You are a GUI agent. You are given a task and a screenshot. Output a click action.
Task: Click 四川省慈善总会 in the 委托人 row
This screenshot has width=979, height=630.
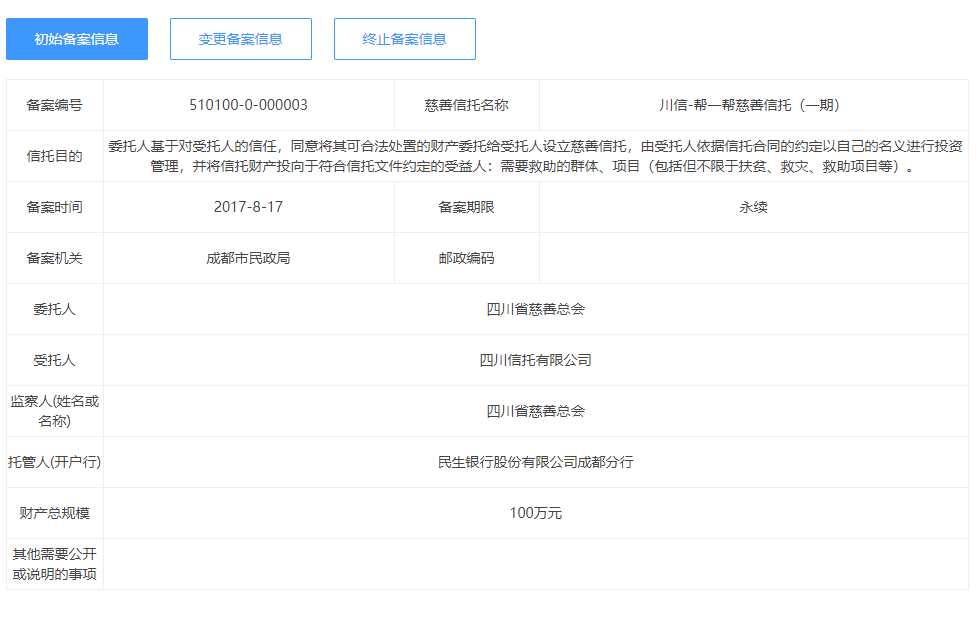(x=535, y=309)
